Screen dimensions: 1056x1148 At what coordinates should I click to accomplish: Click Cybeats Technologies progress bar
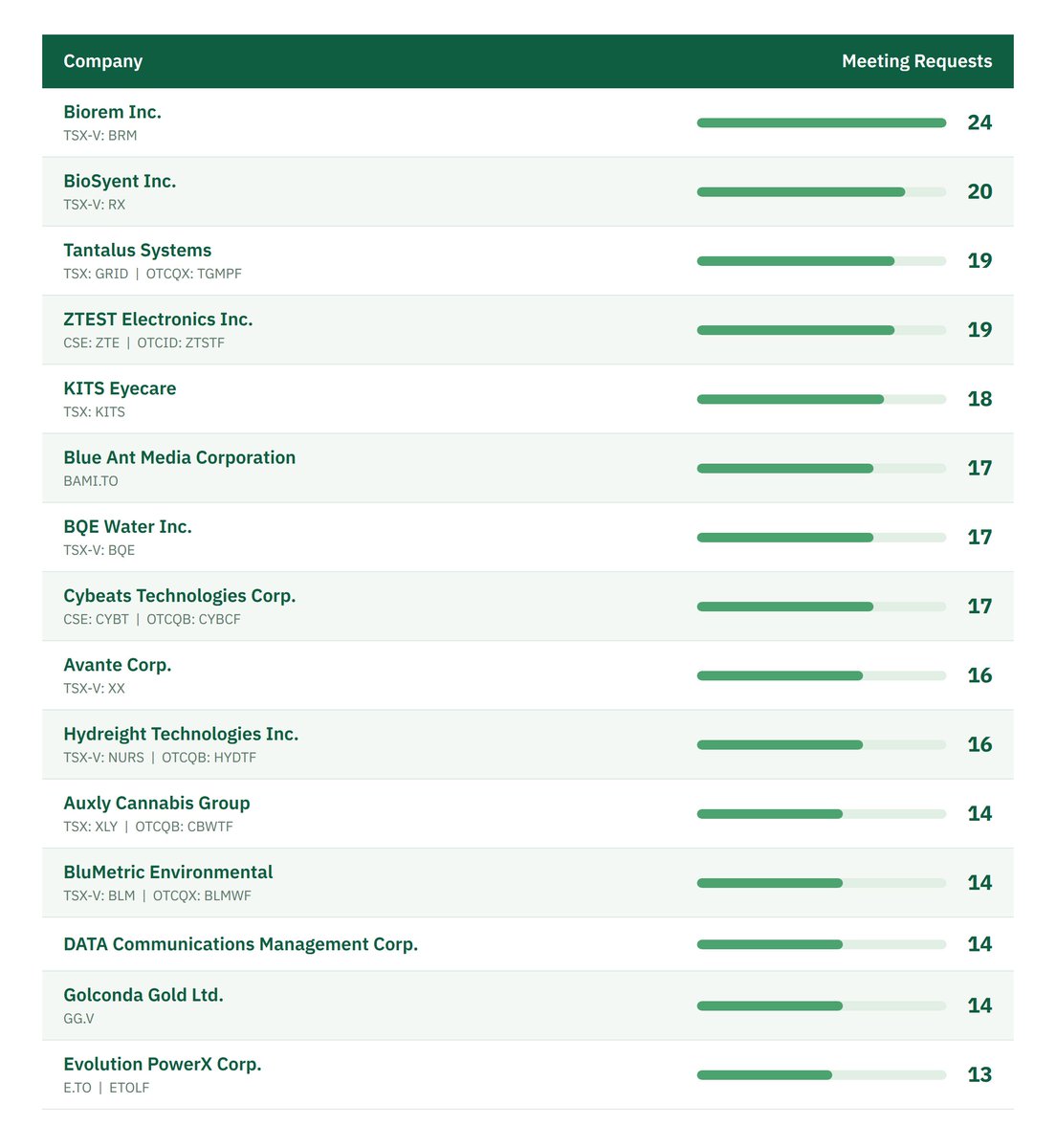[821, 607]
